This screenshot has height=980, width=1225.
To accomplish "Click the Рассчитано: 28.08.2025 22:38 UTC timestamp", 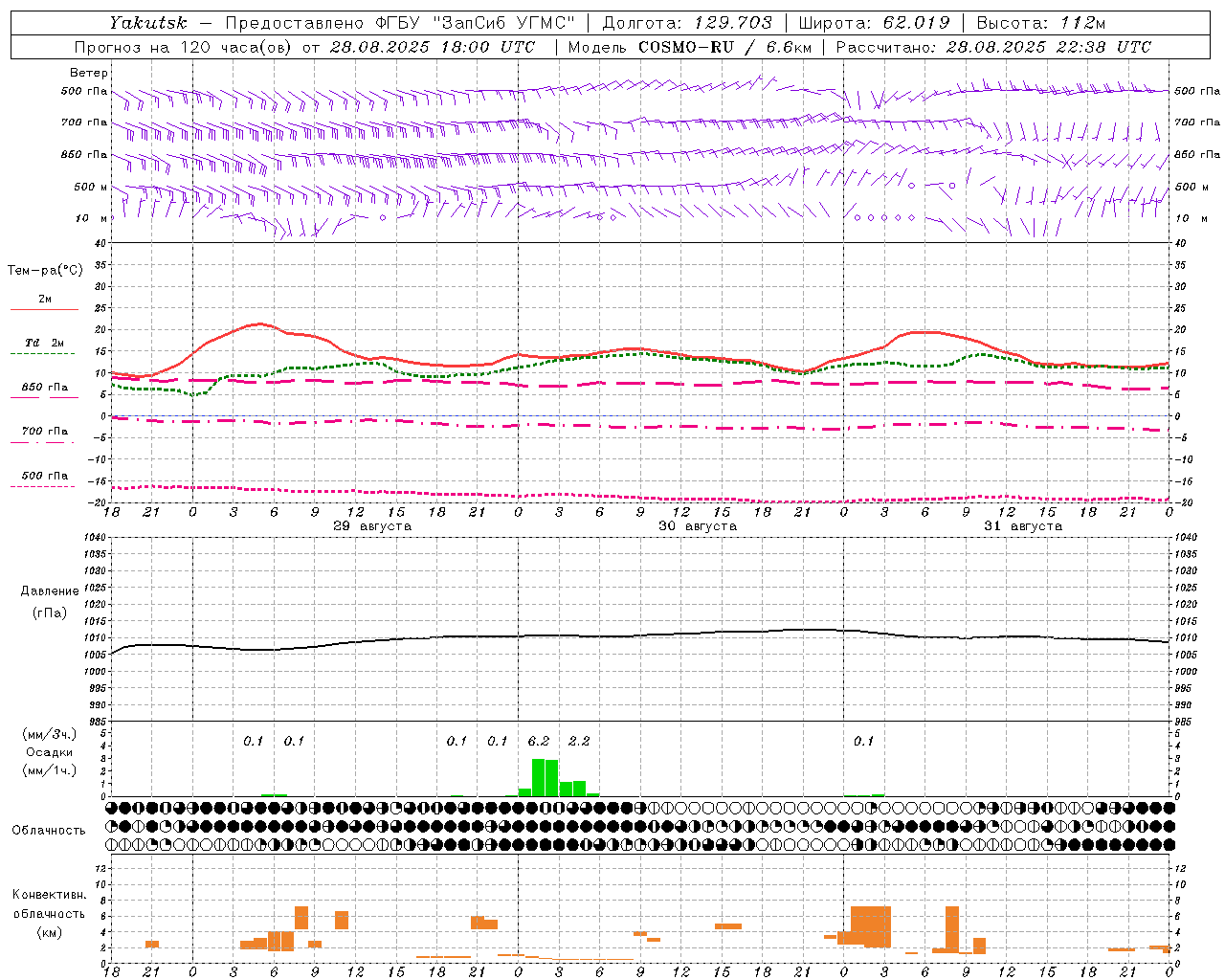I will click(993, 47).
